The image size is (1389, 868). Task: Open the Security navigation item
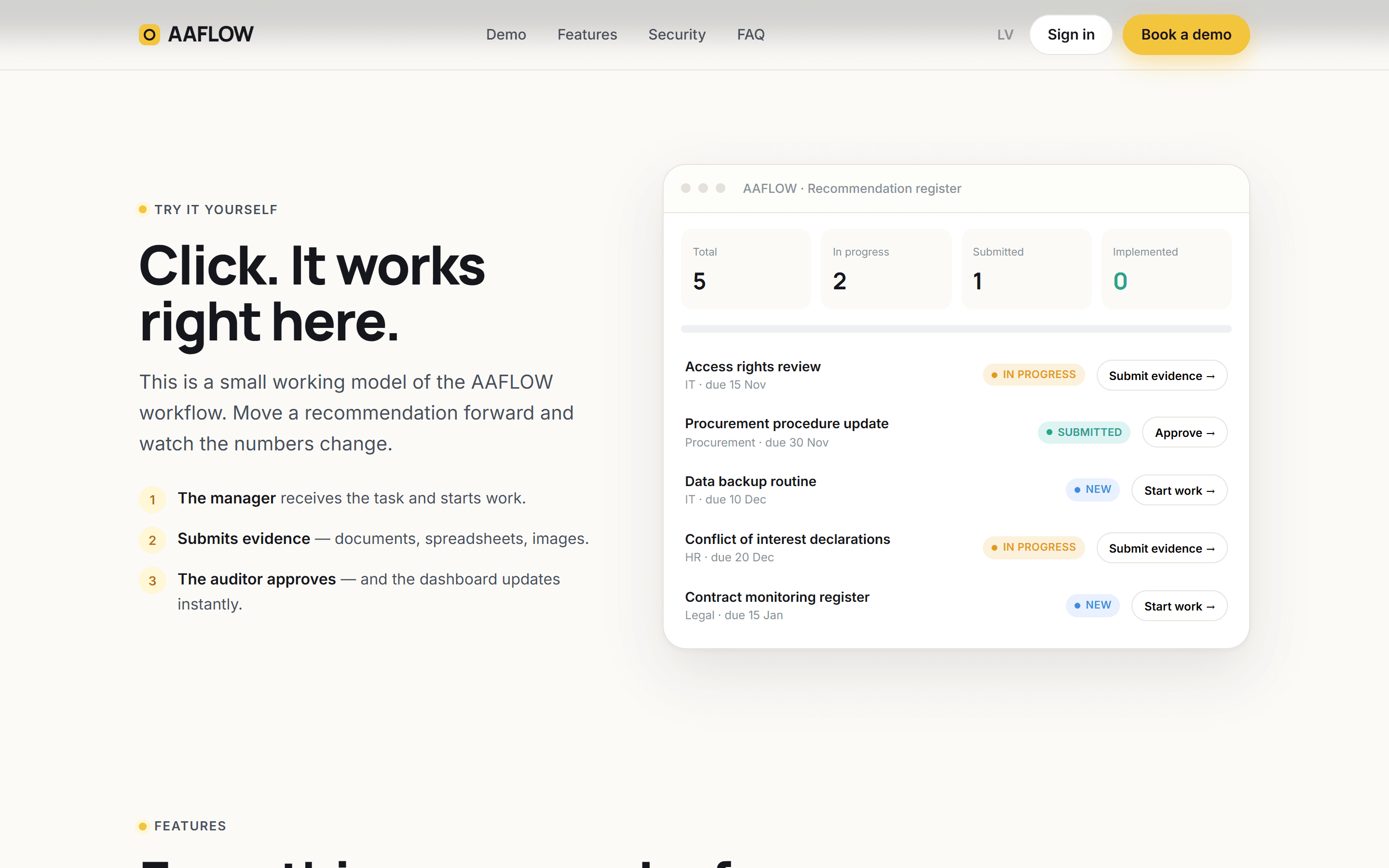[x=677, y=34]
